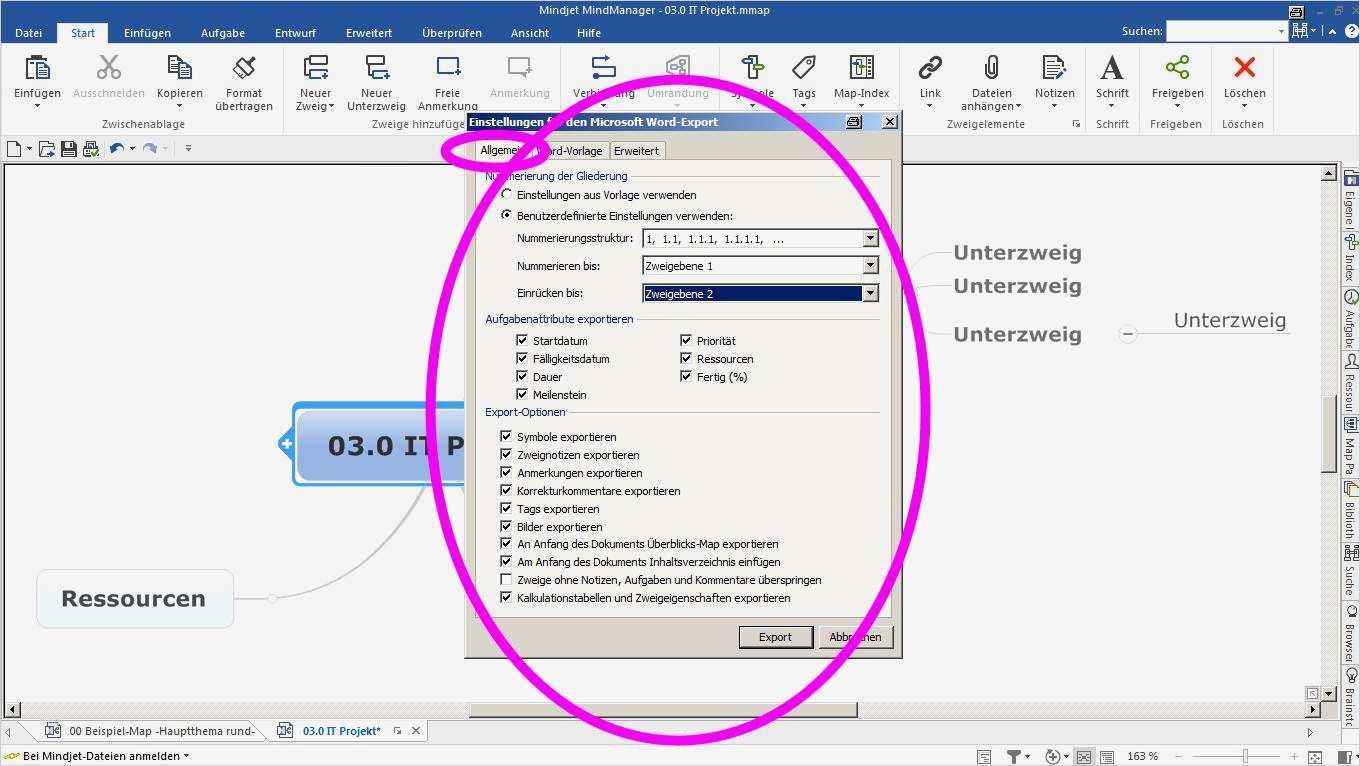
Task: Enable 'Zweige ohne Notizen... überspringen' checkbox
Action: 506,579
